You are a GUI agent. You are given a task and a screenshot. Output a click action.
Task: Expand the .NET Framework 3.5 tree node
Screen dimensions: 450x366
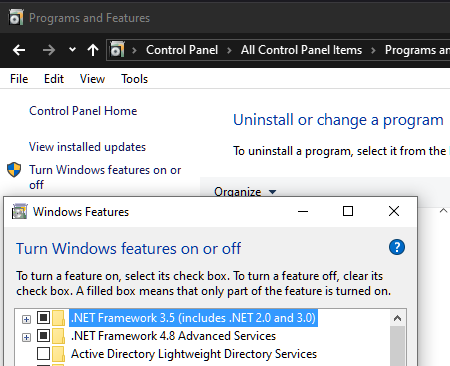pyautogui.click(x=26, y=319)
